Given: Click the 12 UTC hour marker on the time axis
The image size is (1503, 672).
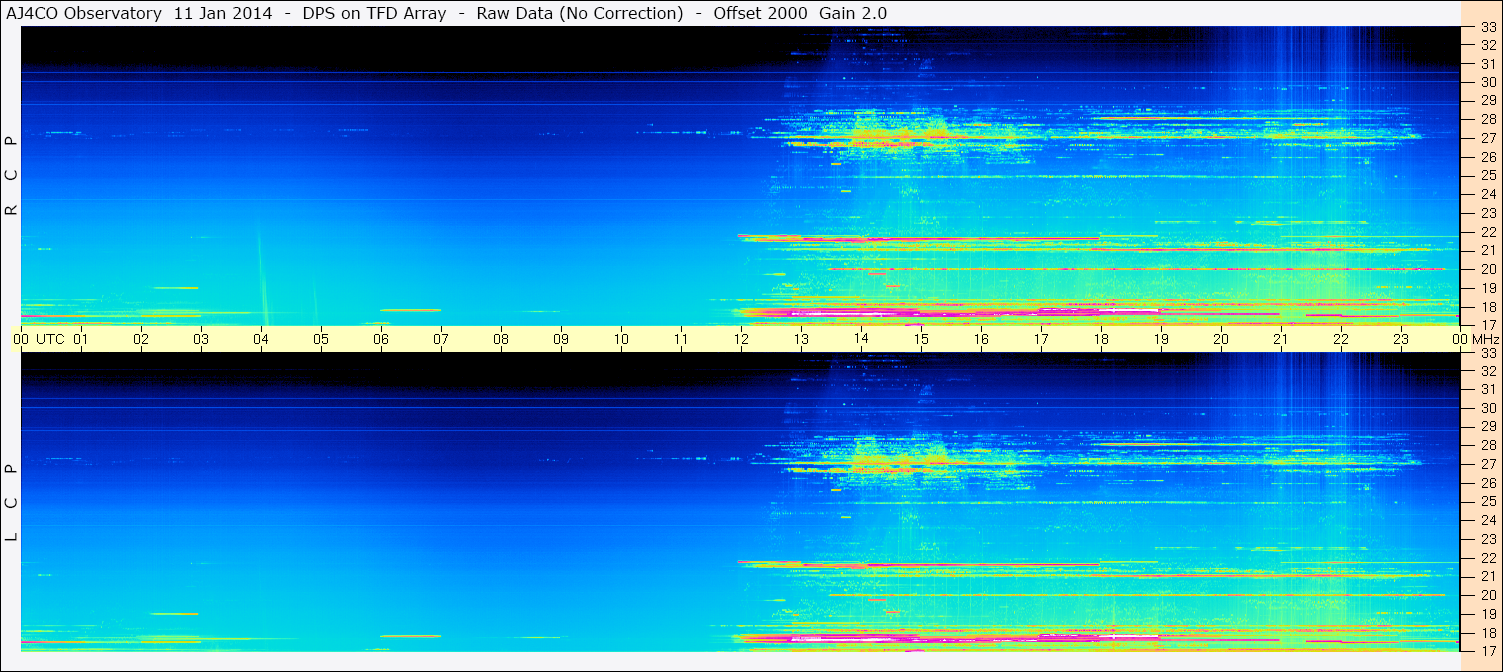Looking at the screenshot, I should click(741, 339).
